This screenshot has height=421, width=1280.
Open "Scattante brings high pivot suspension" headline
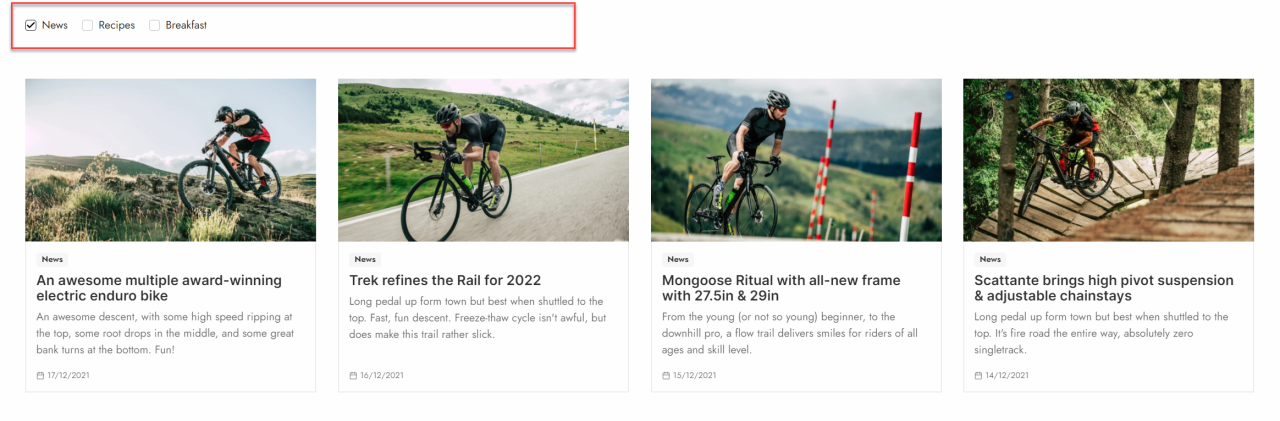(1103, 288)
